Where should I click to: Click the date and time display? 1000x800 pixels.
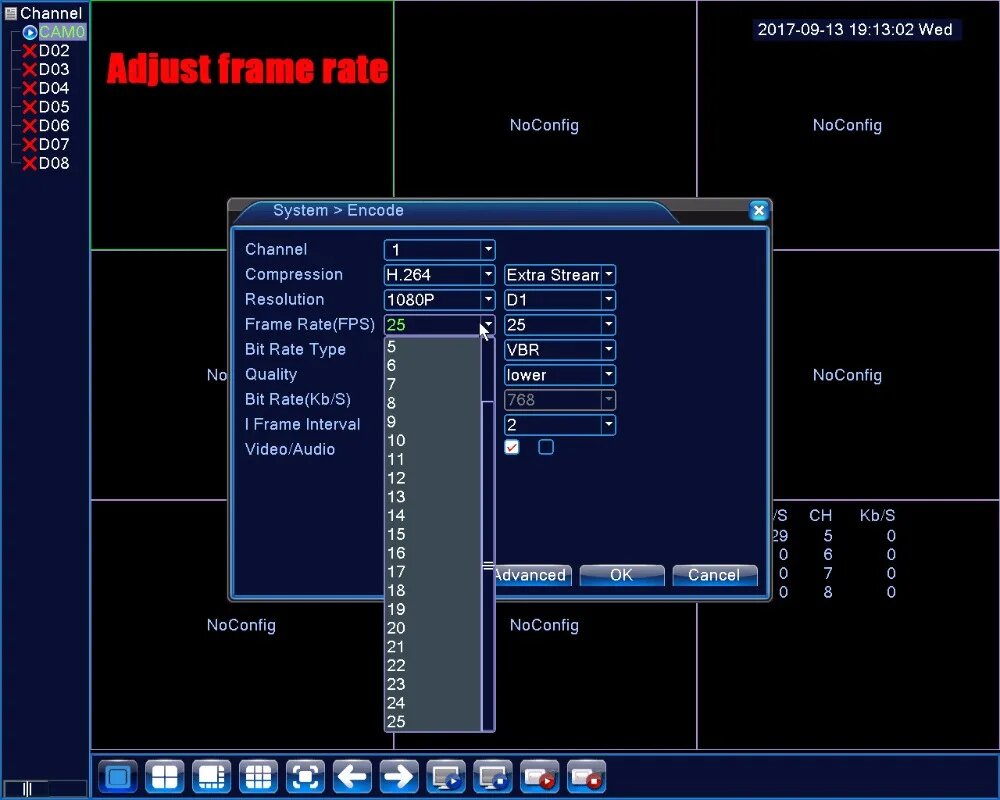(x=855, y=29)
